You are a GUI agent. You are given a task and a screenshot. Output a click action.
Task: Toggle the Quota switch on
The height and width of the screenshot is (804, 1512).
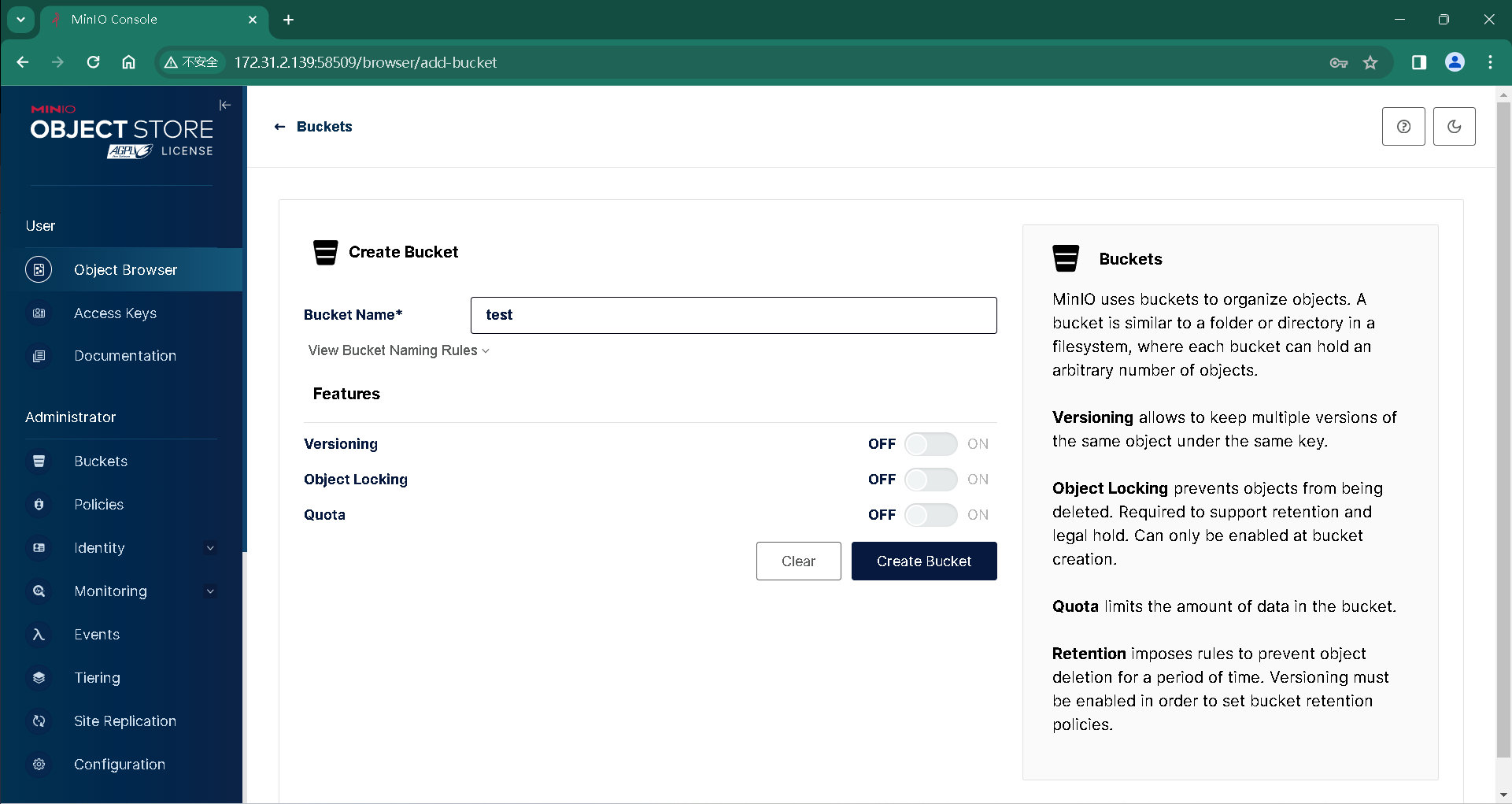pos(930,515)
